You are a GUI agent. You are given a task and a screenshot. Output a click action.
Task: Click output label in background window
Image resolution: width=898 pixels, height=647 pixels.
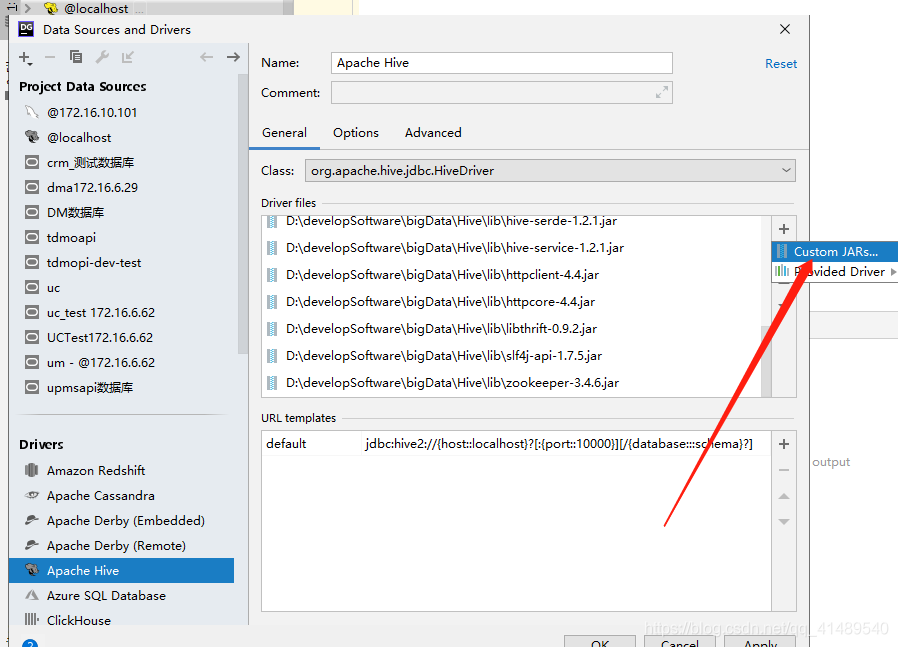(x=831, y=462)
